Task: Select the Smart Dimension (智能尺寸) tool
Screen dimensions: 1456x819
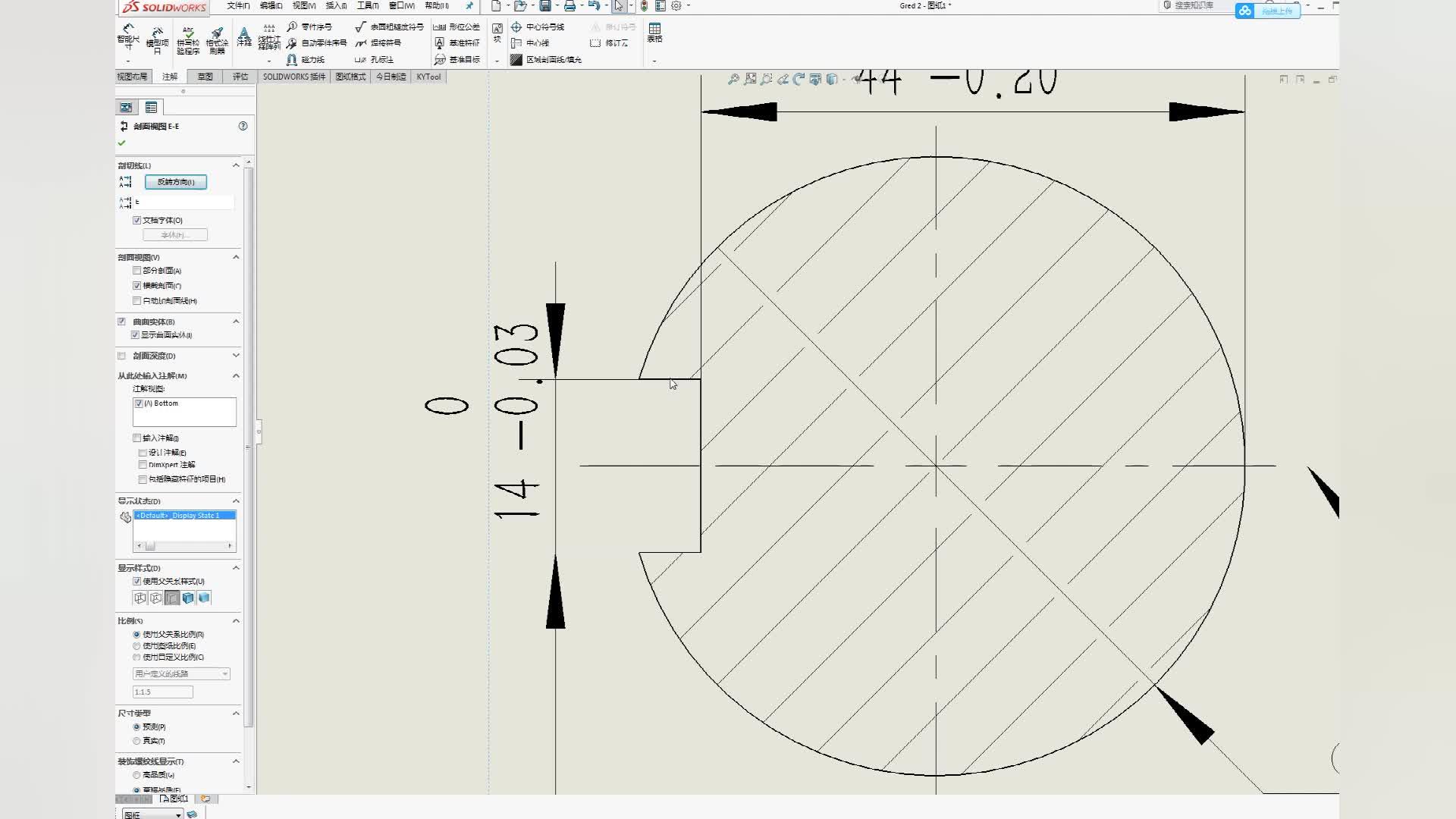Action: pos(128,39)
